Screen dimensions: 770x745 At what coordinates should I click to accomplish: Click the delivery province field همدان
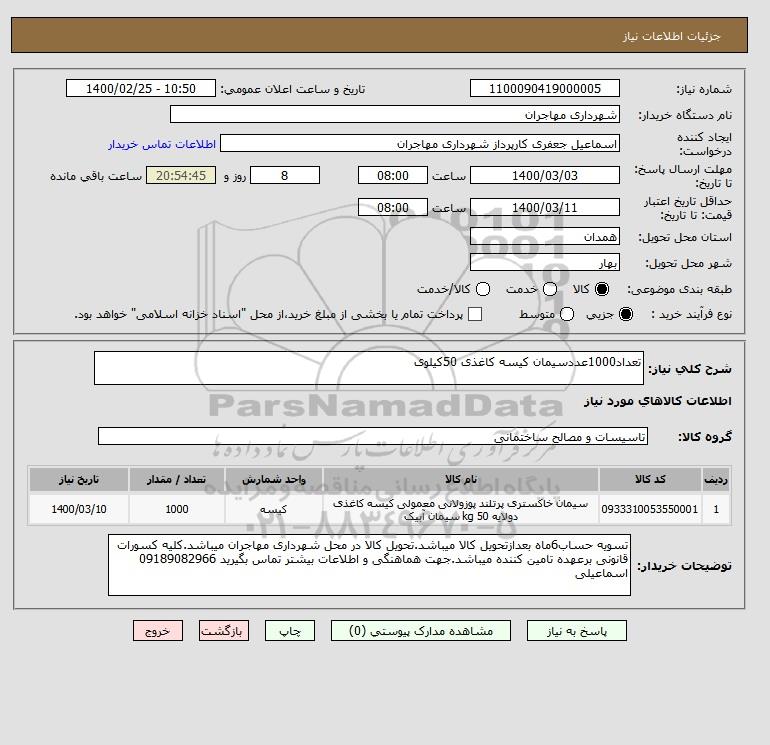(x=545, y=237)
